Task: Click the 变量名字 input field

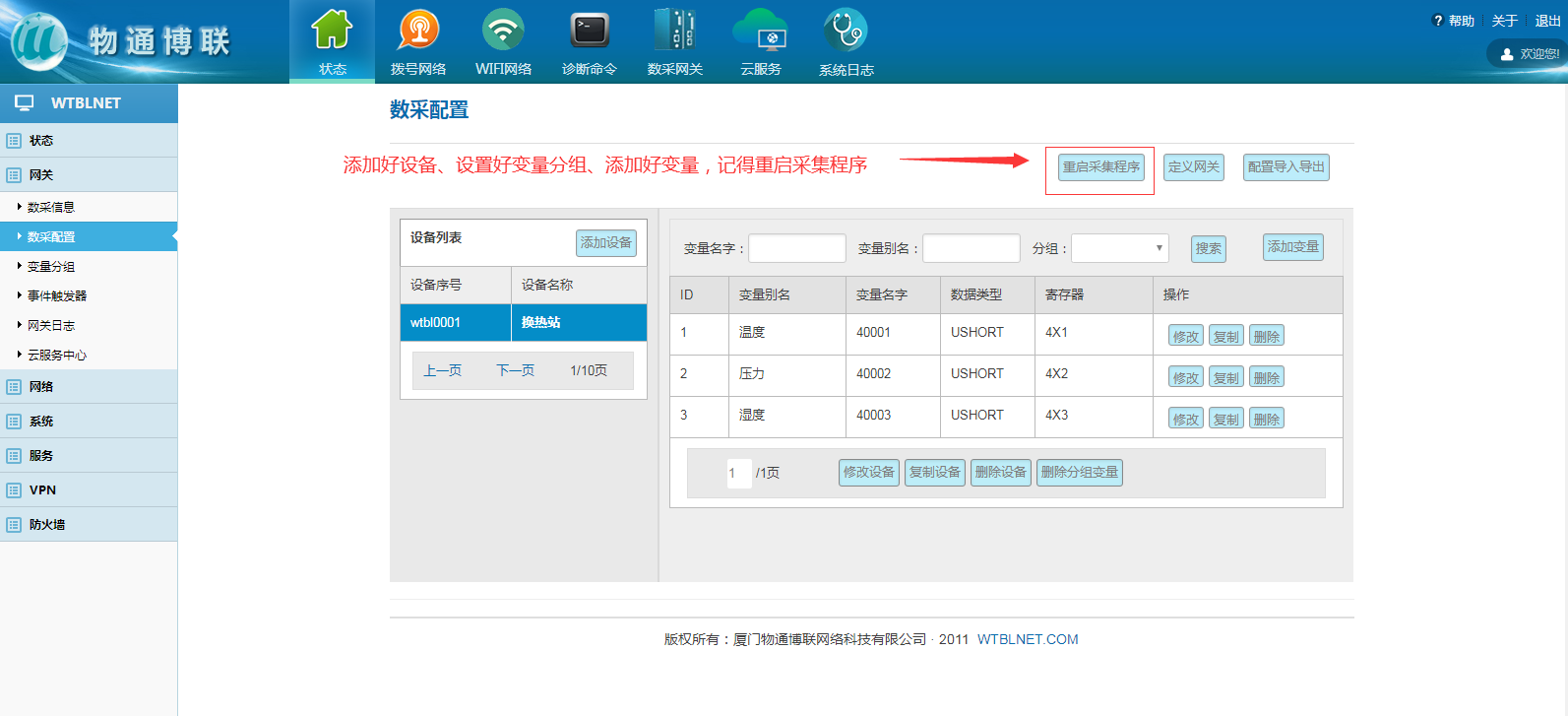Action: coord(797,248)
